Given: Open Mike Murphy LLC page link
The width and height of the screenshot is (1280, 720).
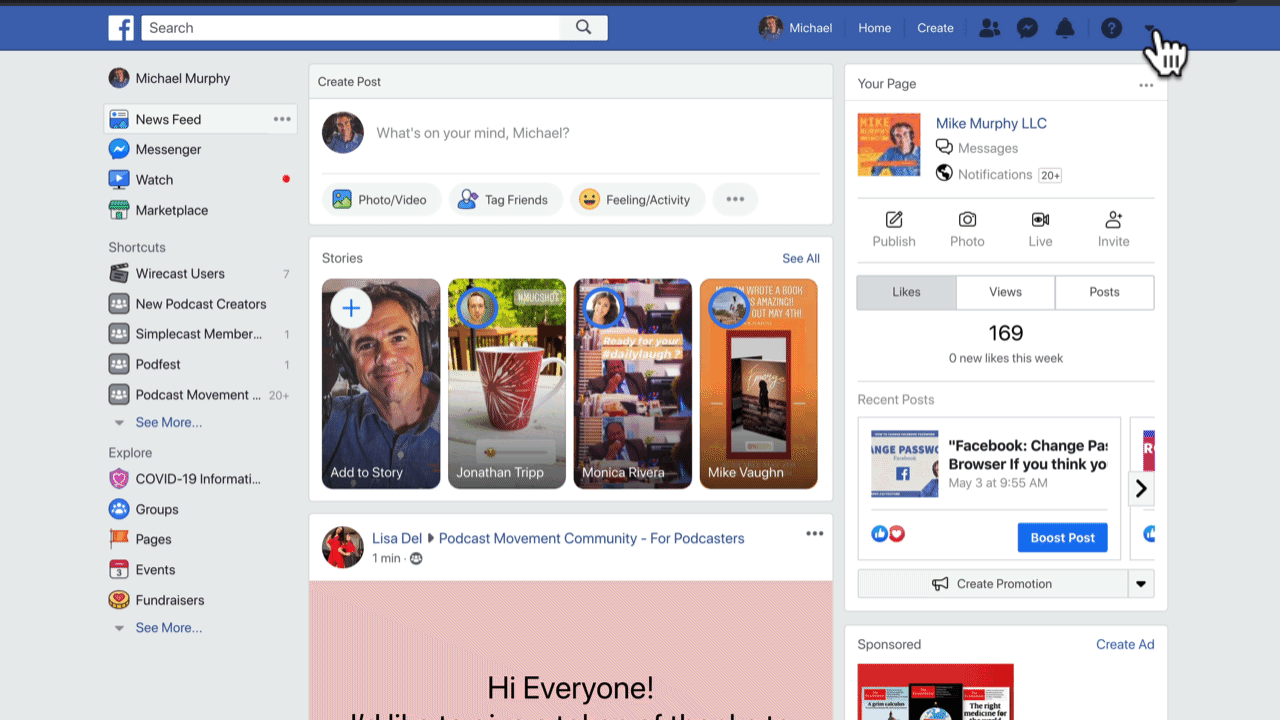Looking at the screenshot, I should 991,124.
